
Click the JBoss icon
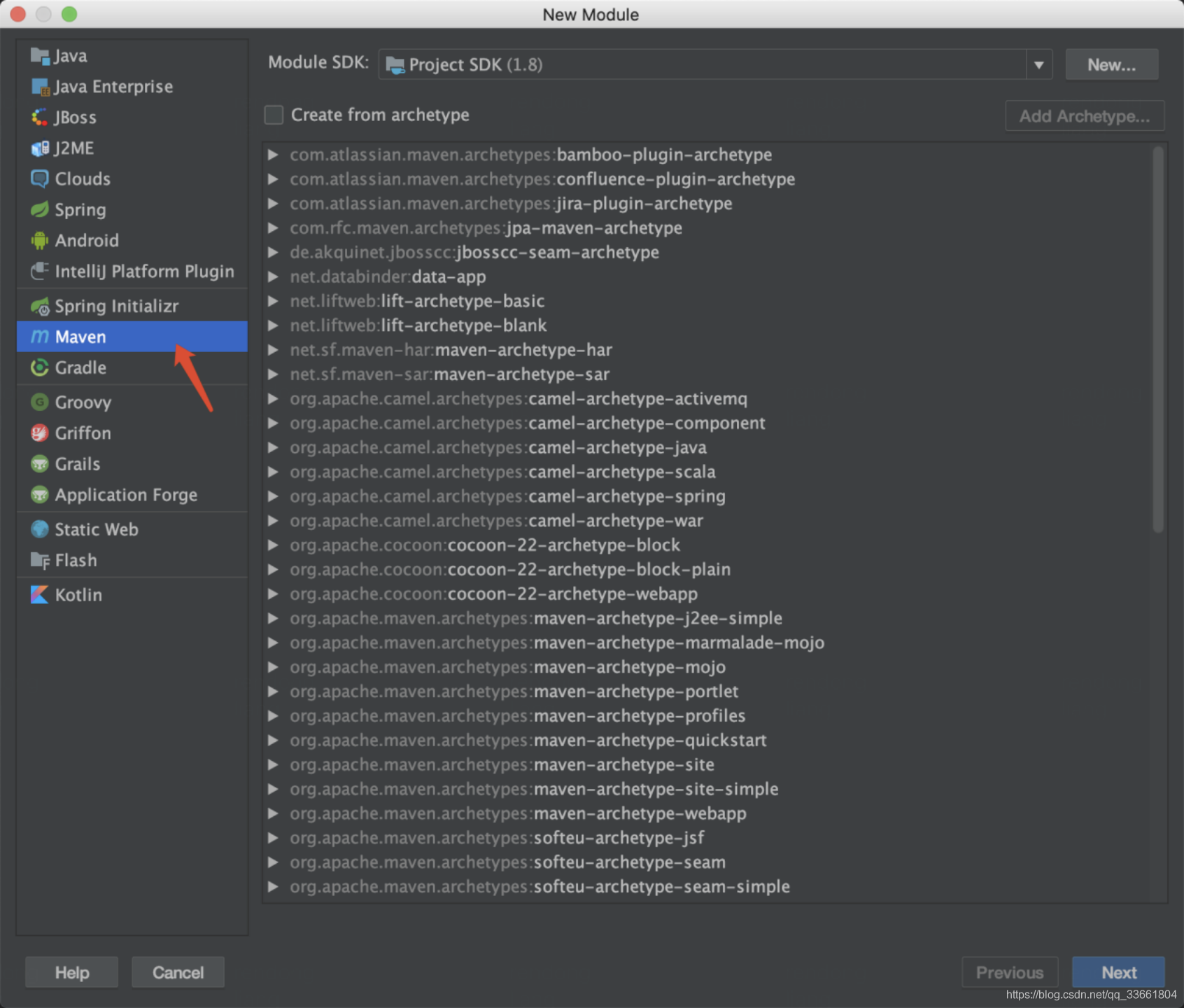(40, 118)
